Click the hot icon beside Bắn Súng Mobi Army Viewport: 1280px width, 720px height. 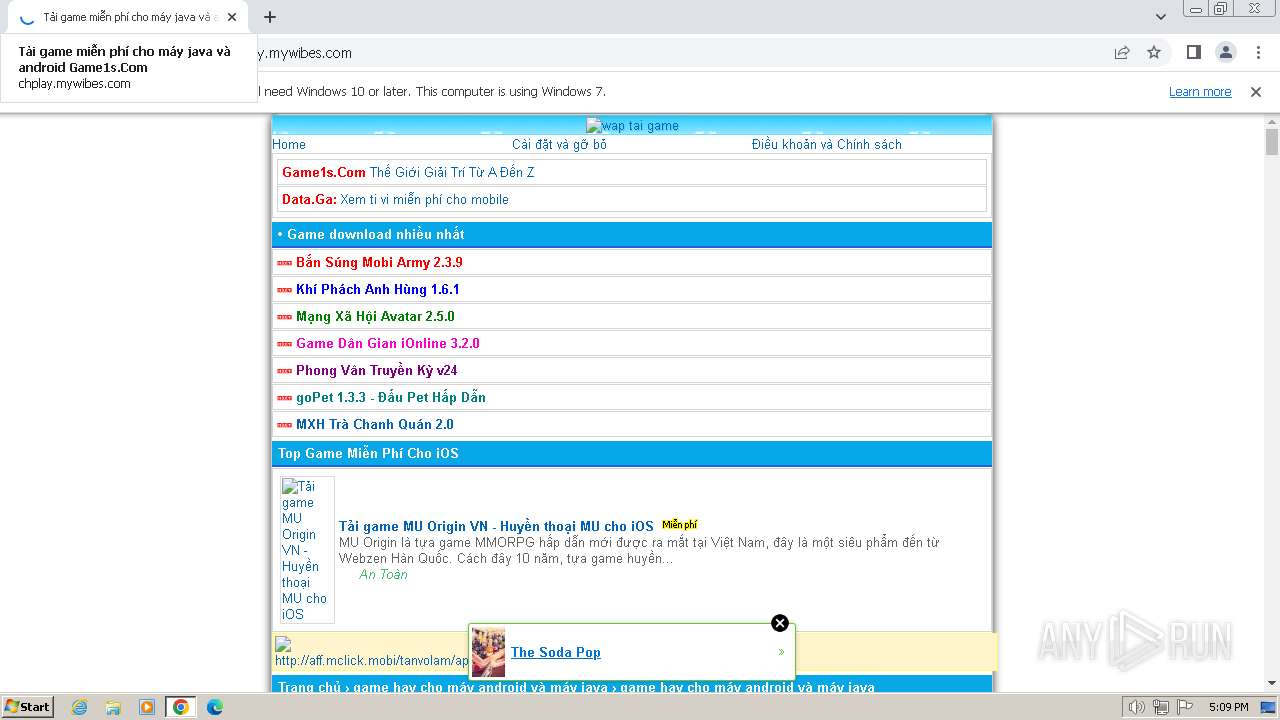[284, 263]
